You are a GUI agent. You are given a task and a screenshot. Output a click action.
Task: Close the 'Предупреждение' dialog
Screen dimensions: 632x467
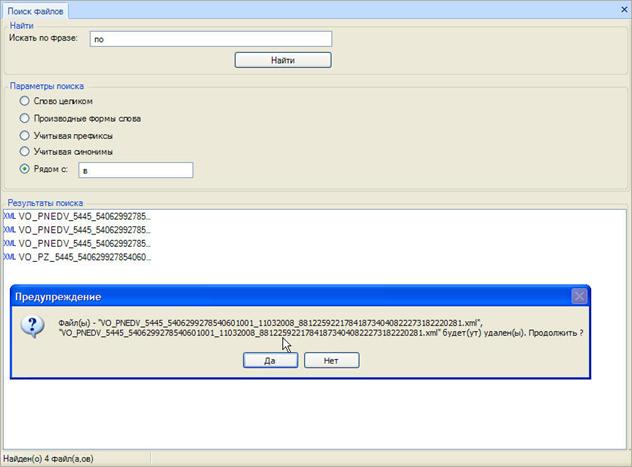pyautogui.click(x=579, y=297)
